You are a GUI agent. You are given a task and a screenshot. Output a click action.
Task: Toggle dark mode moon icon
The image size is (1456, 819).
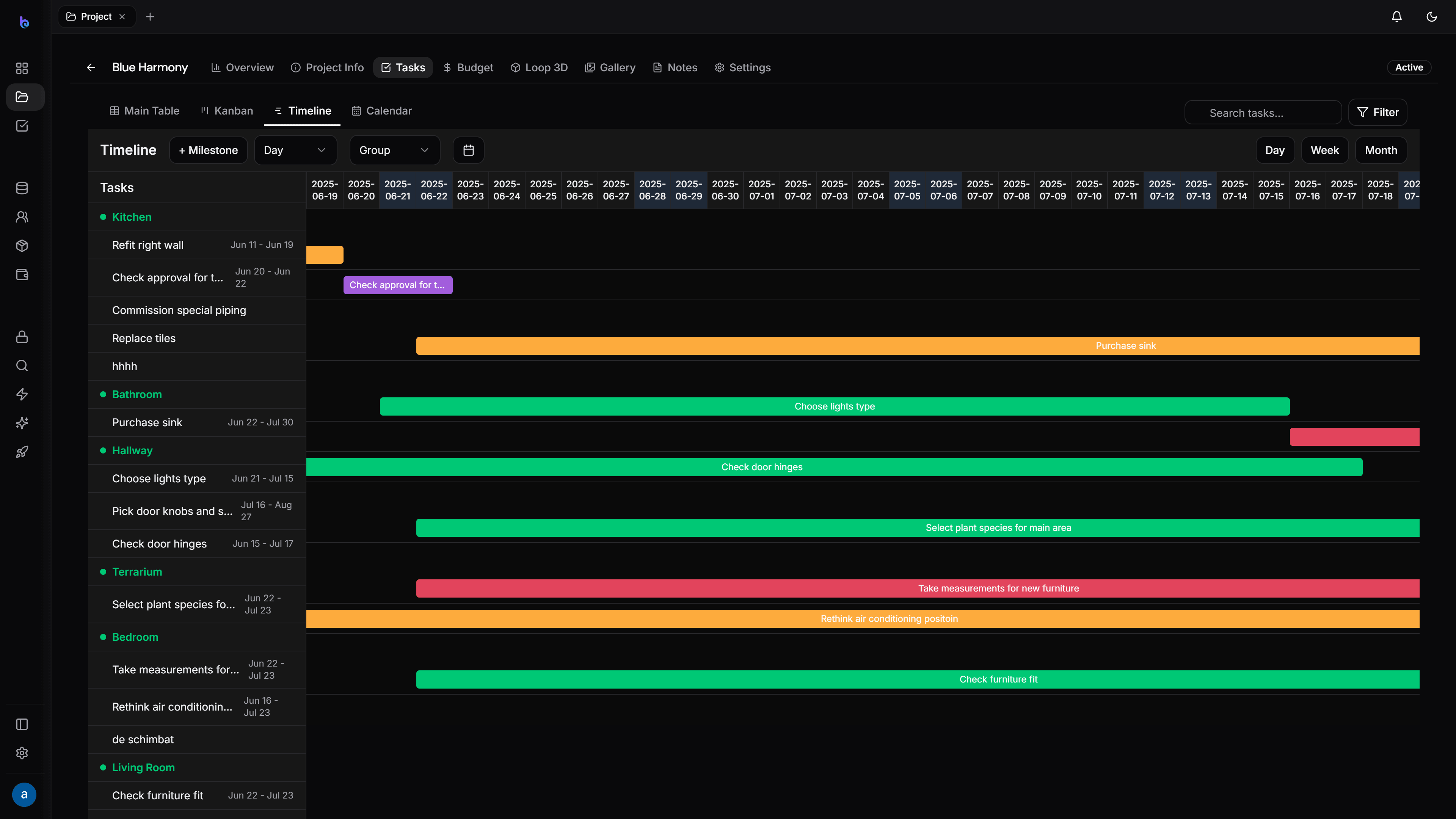point(1432,17)
